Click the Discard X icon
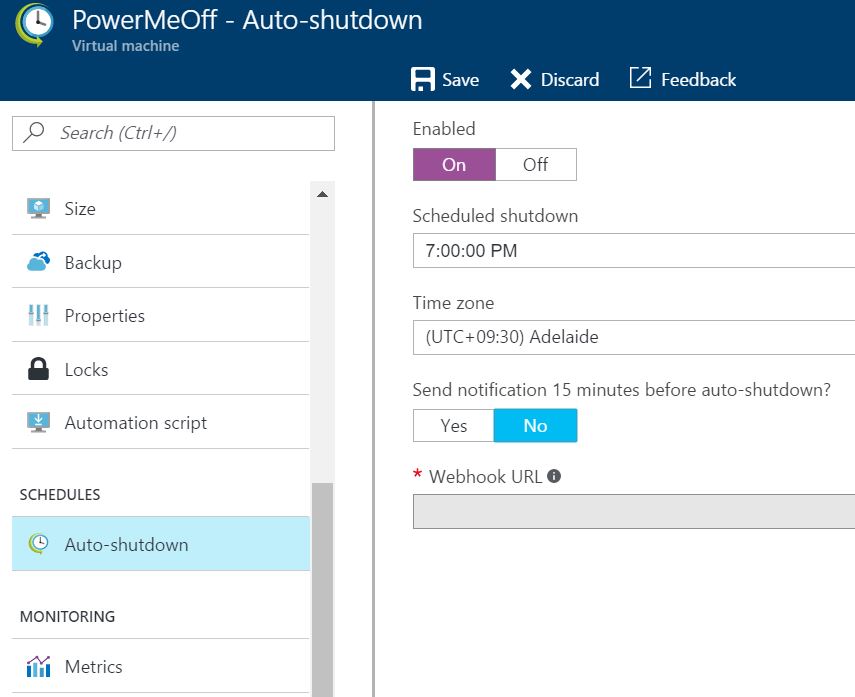The width and height of the screenshot is (855, 697). (521, 79)
